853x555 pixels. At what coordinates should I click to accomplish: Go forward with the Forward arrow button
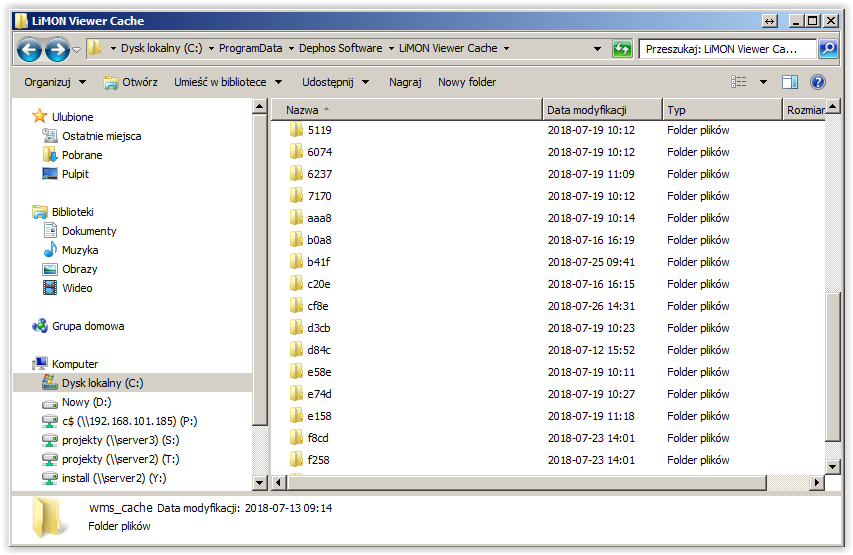click(x=57, y=50)
